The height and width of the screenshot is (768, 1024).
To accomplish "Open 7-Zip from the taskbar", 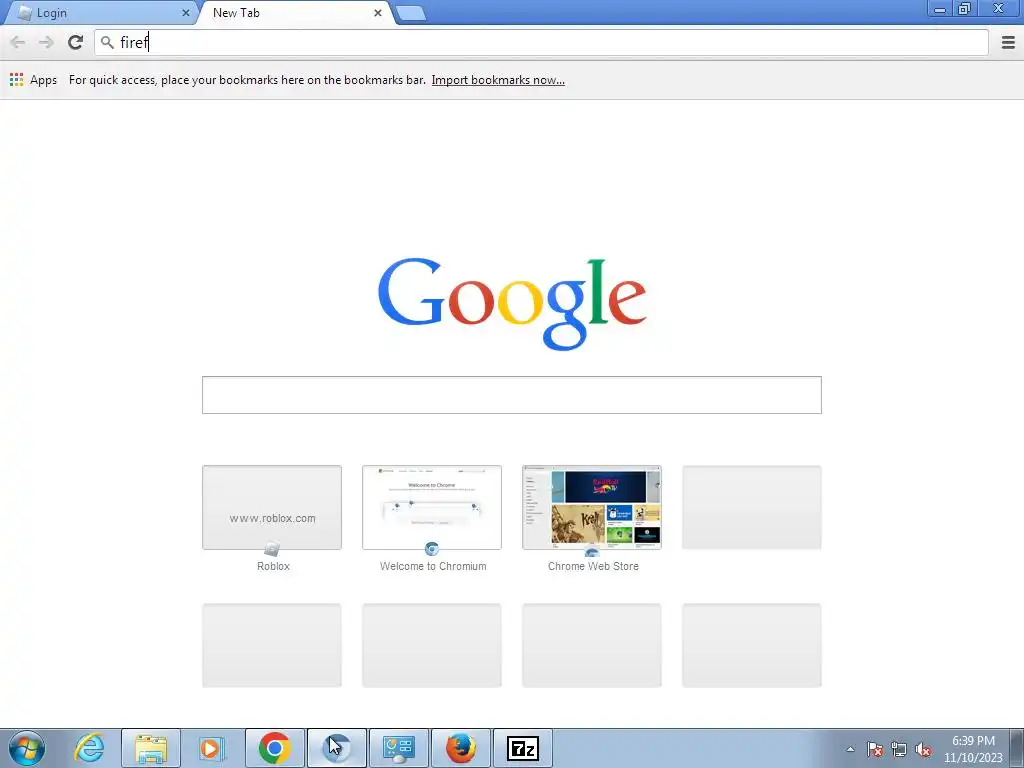I will (522, 748).
